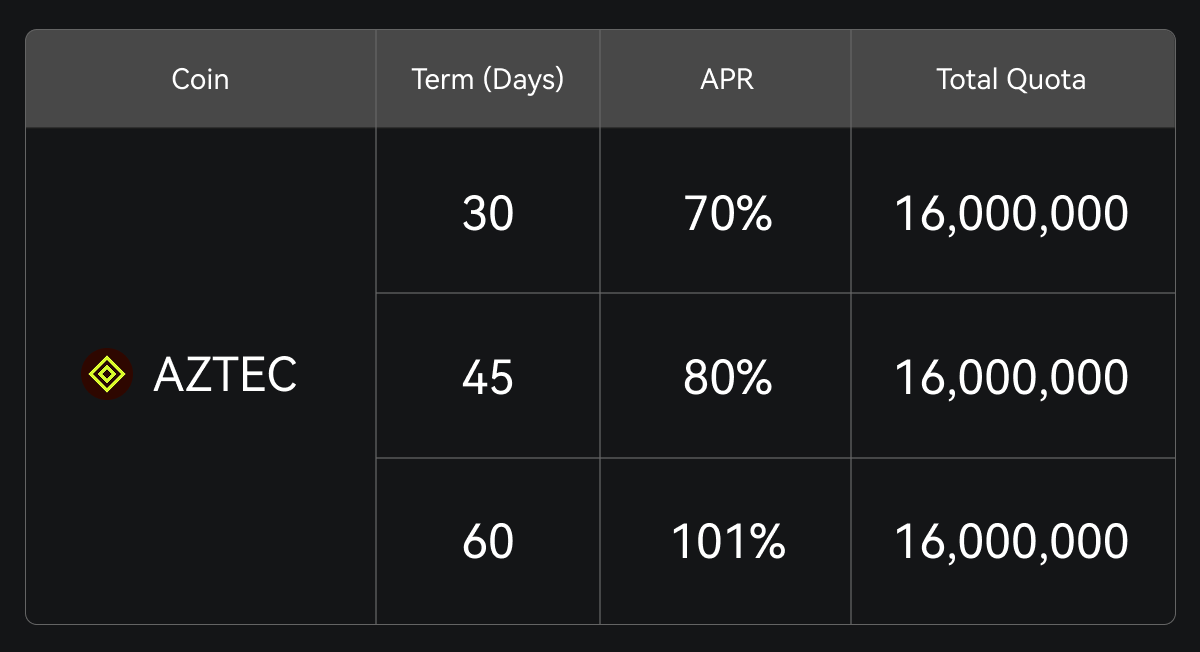Select the Total Quota column header
The height and width of the screenshot is (652, 1200).
(1011, 80)
